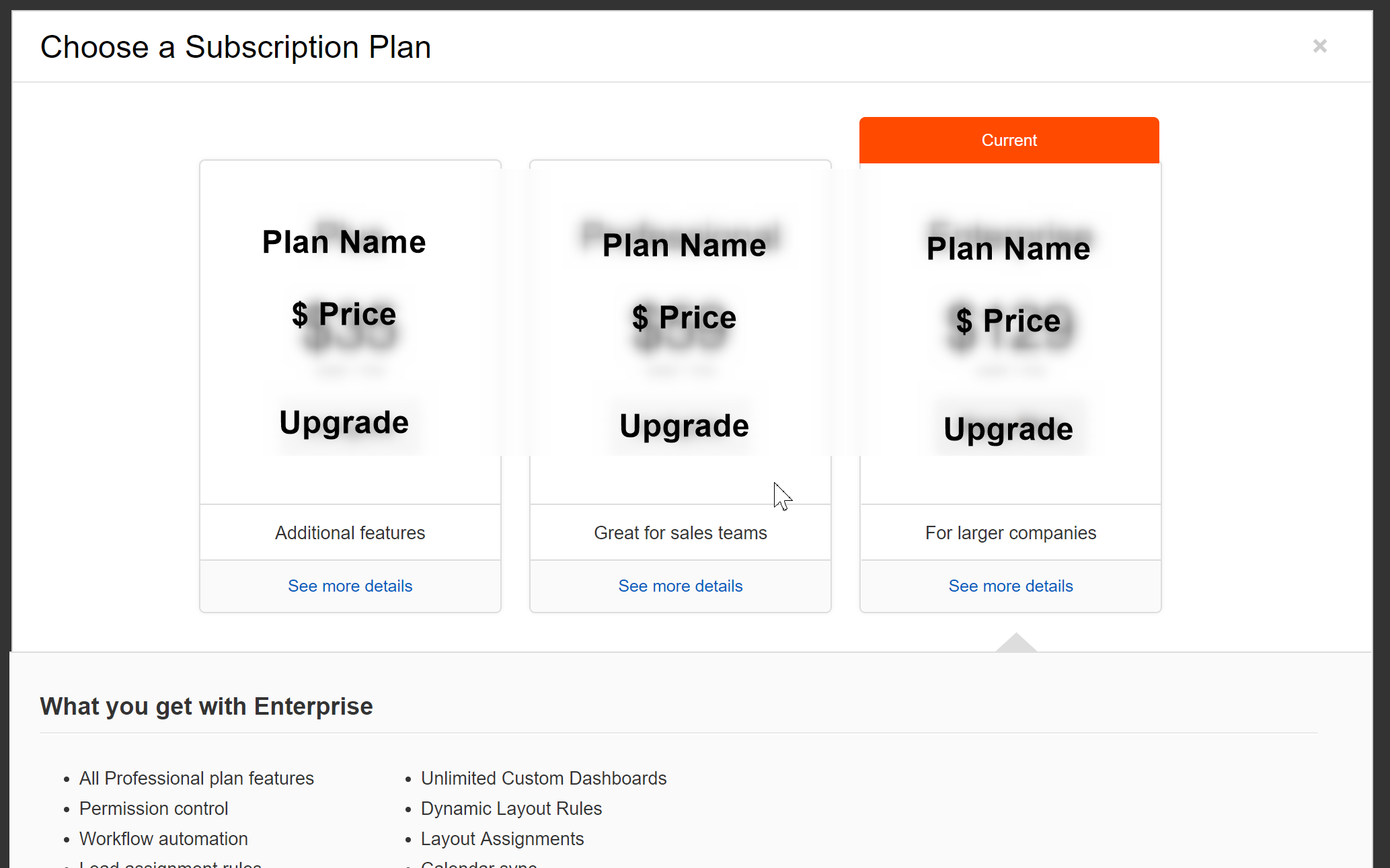This screenshot has height=868, width=1390.
Task: Click the $ Price in the middle plan card
Action: click(x=684, y=317)
